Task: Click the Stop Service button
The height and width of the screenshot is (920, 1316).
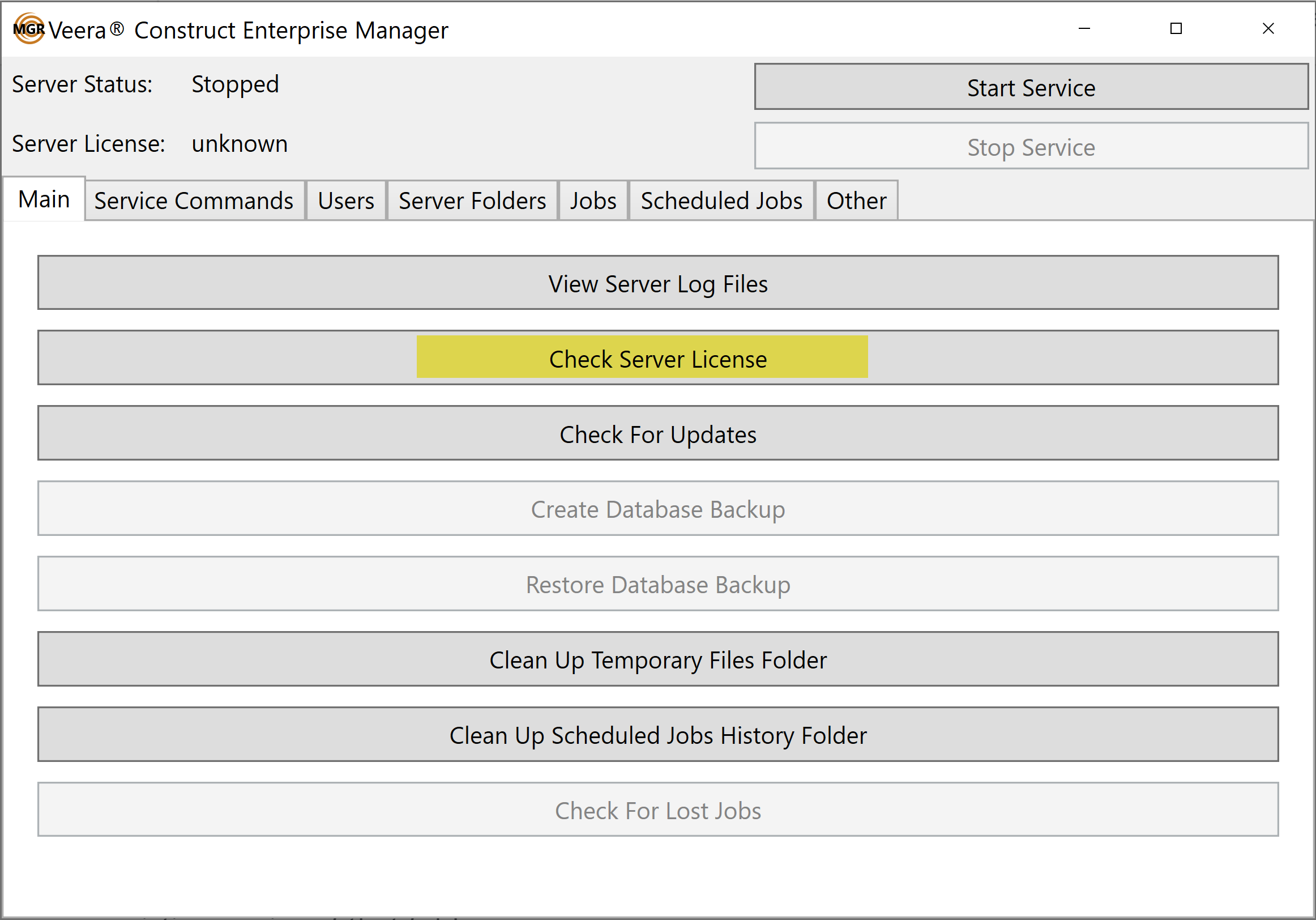Action: 1031,146
